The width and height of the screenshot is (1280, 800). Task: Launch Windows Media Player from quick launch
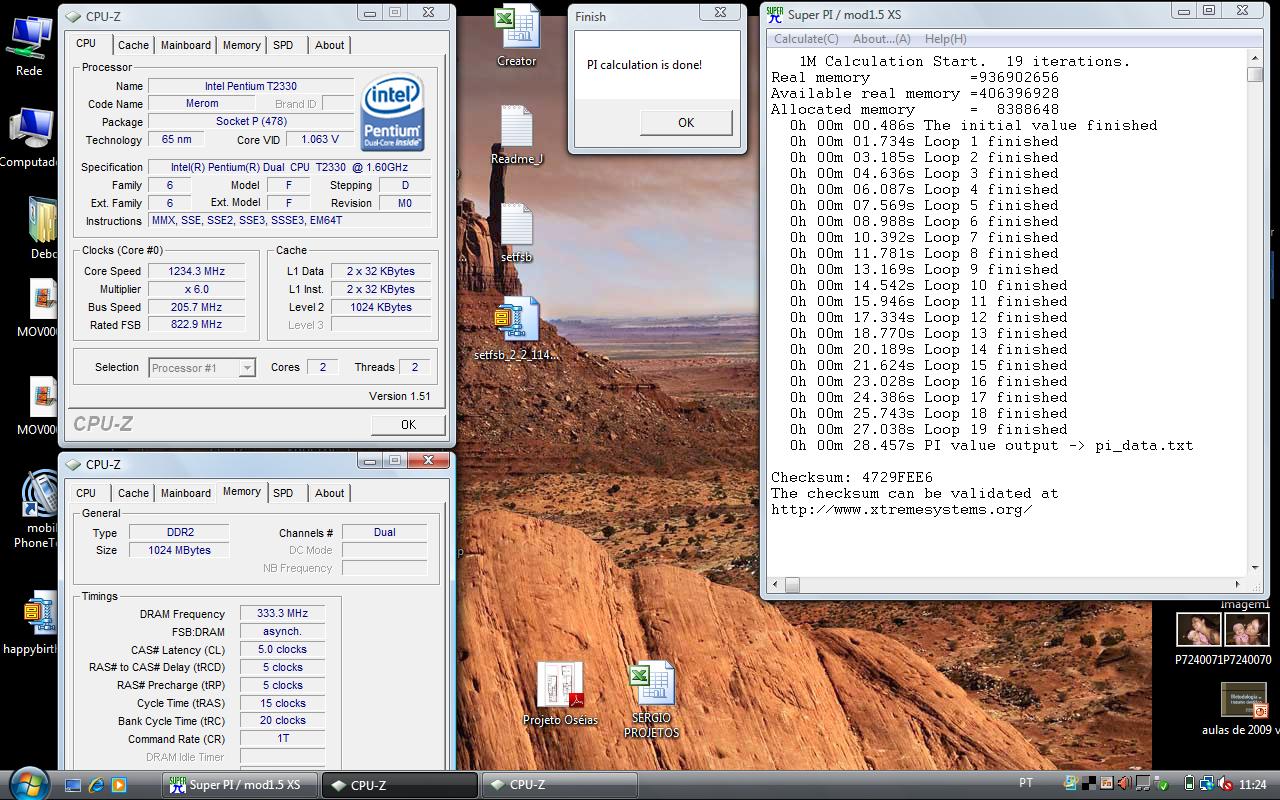point(119,785)
